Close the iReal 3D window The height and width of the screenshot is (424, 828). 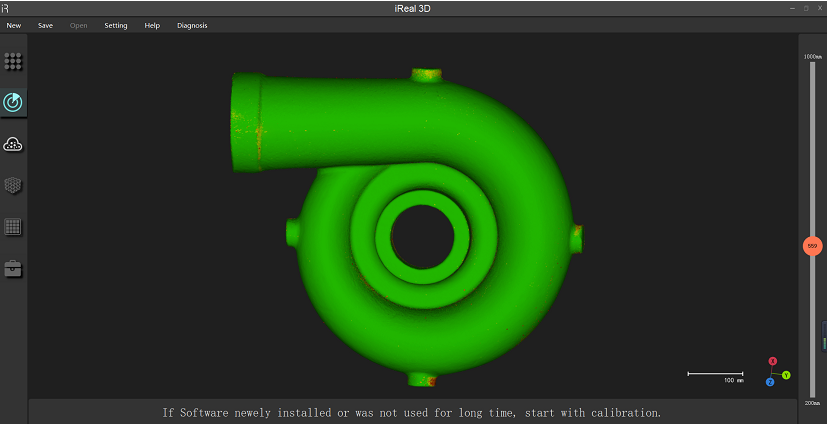tap(820, 8)
